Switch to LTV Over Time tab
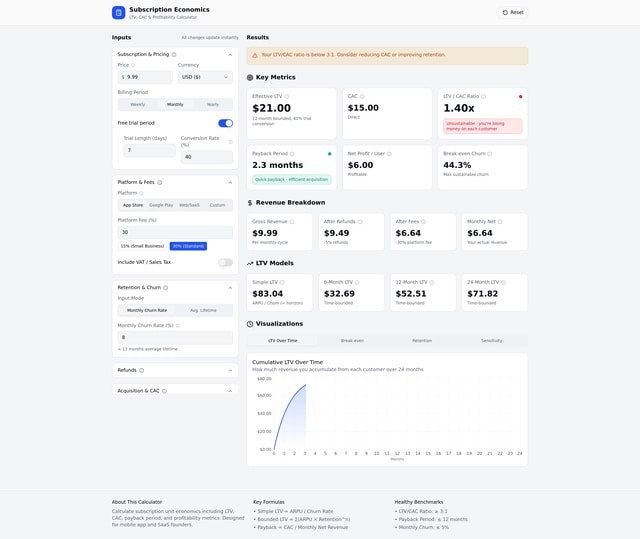Screen dimensions: 640x539 (x=282, y=341)
